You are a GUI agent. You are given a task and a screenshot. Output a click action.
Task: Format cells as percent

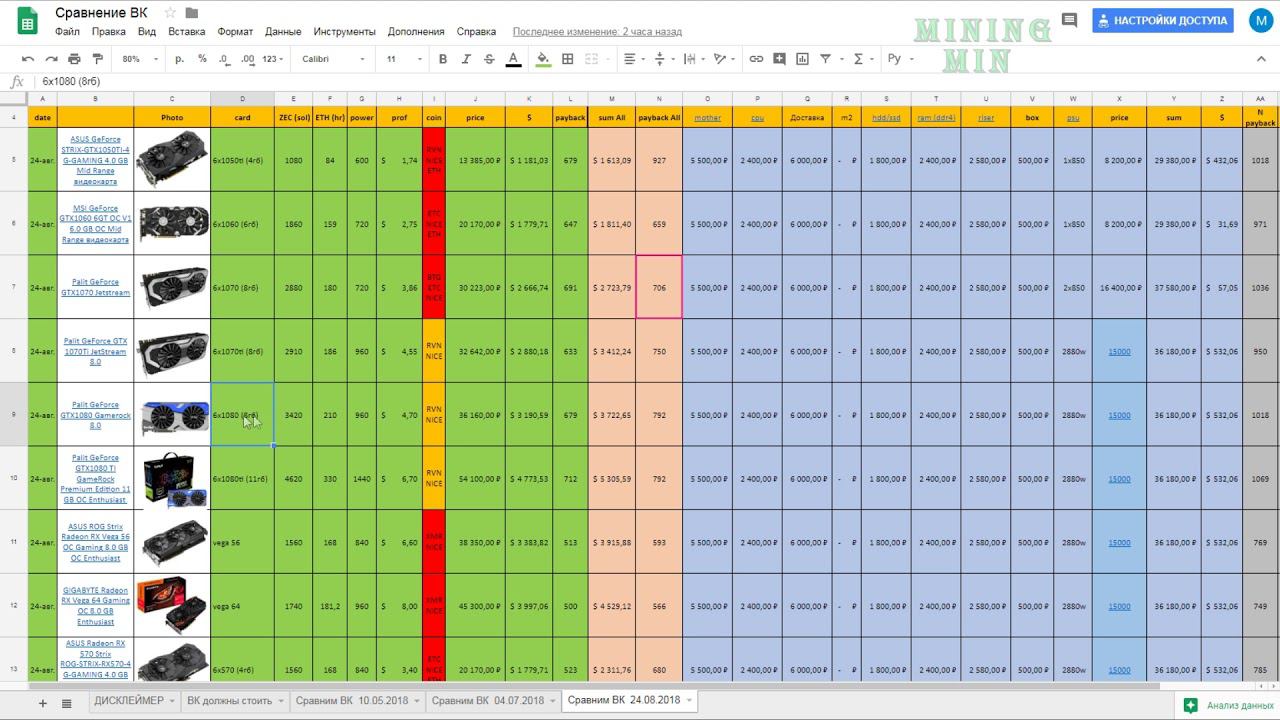[x=202, y=59]
